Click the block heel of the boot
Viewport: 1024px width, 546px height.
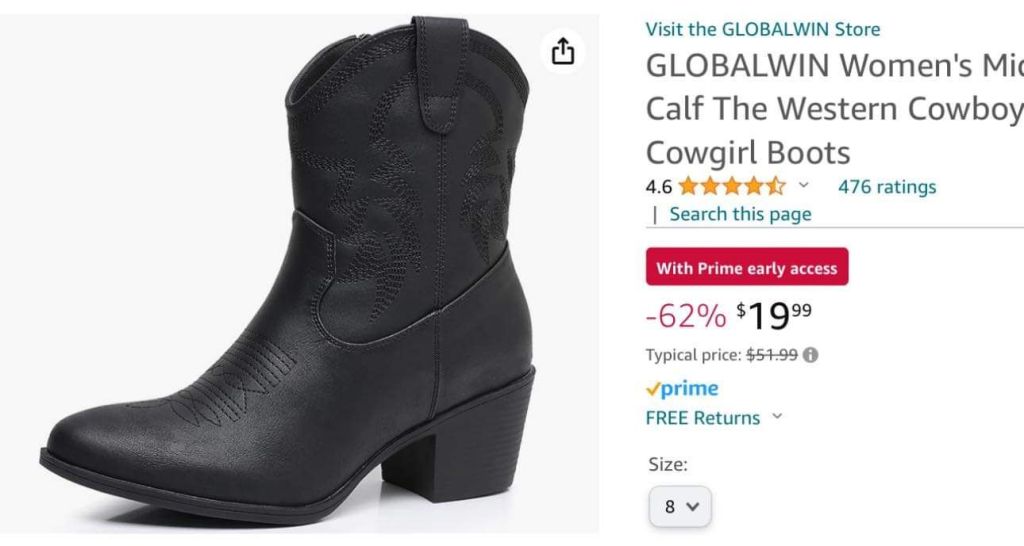(470, 440)
